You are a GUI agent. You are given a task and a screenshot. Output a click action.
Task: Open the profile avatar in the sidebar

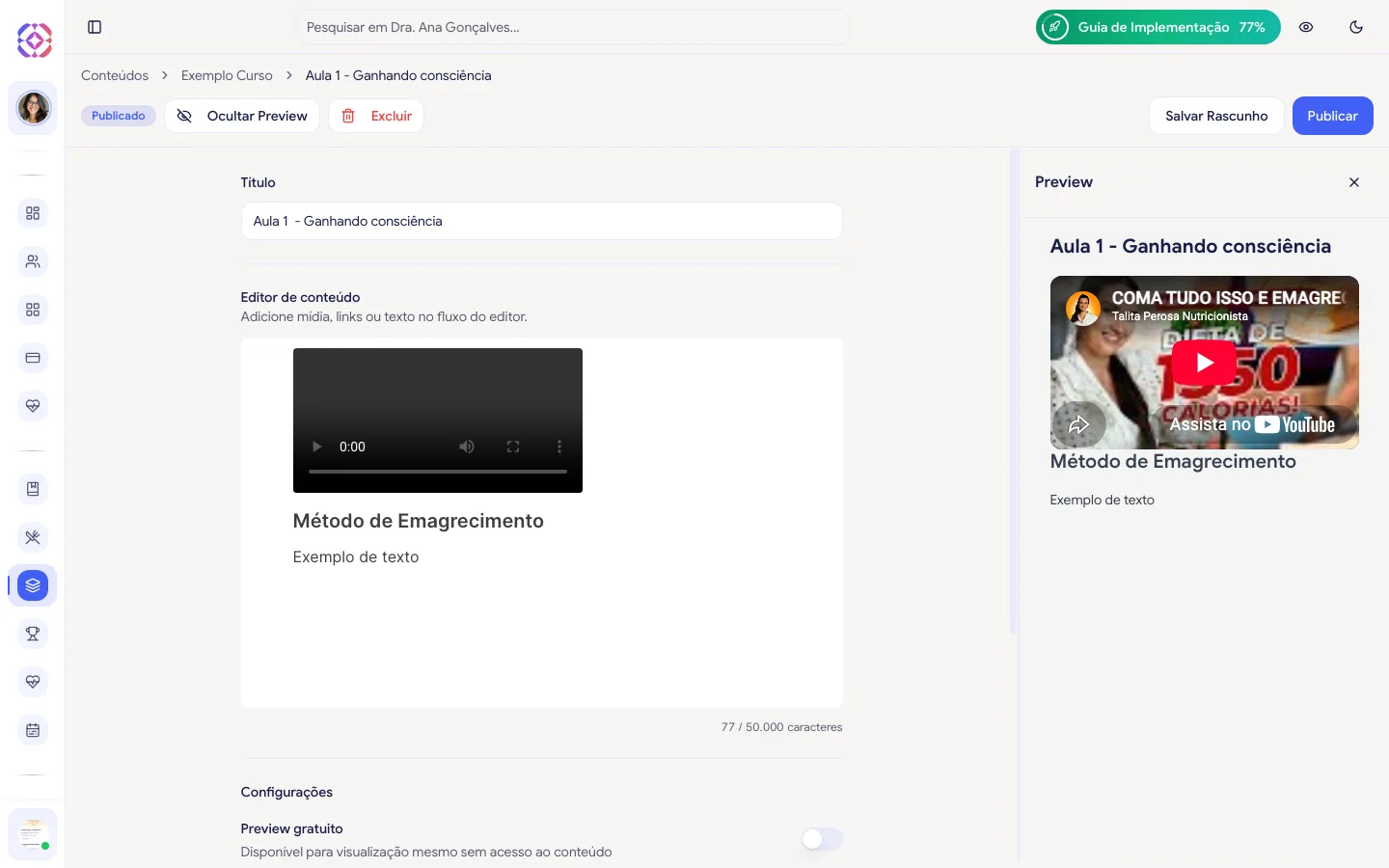[x=33, y=108]
